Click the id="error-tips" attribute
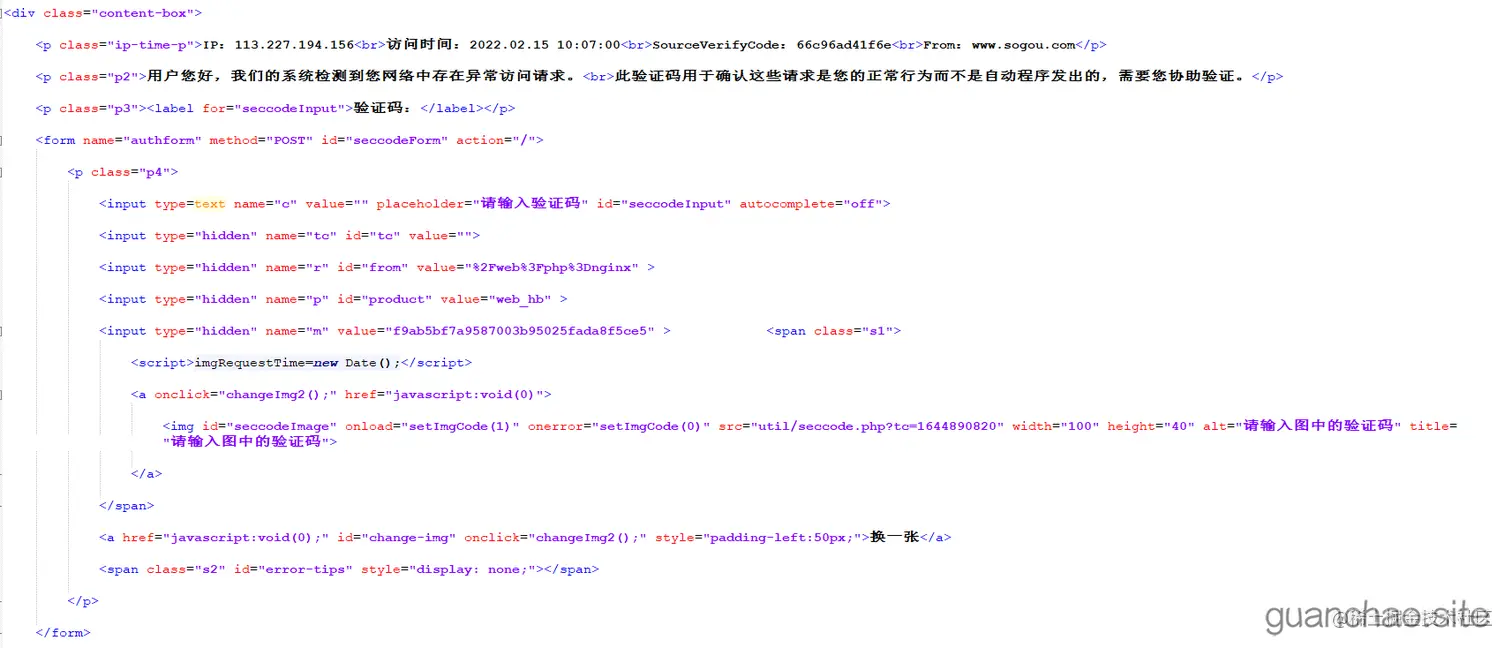Image resolution: width=1512 pixels, height=648 pixels. click(293, 570)
